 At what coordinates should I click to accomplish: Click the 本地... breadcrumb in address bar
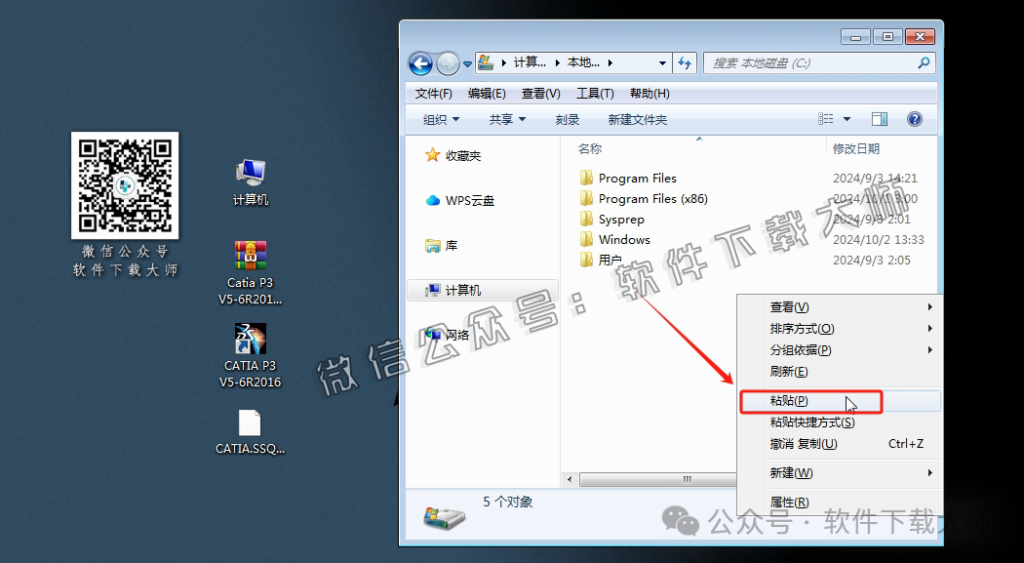pyautogui.click(x=583, y=63)
